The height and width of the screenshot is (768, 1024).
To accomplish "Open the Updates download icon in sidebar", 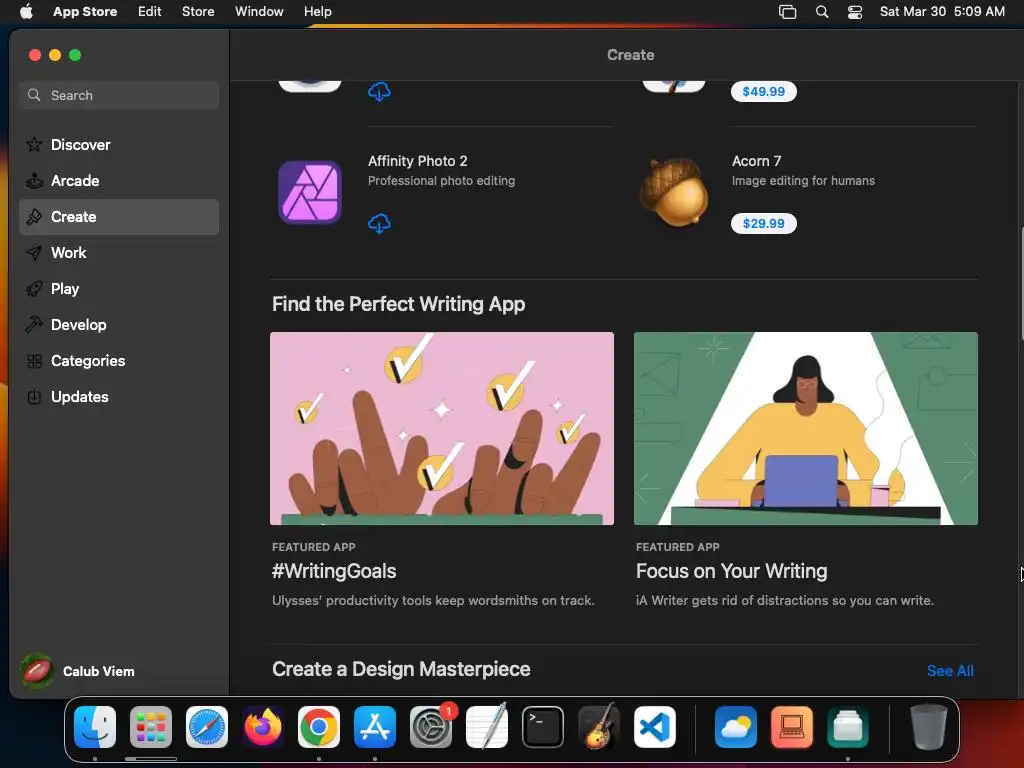I will tap(34, 396).
